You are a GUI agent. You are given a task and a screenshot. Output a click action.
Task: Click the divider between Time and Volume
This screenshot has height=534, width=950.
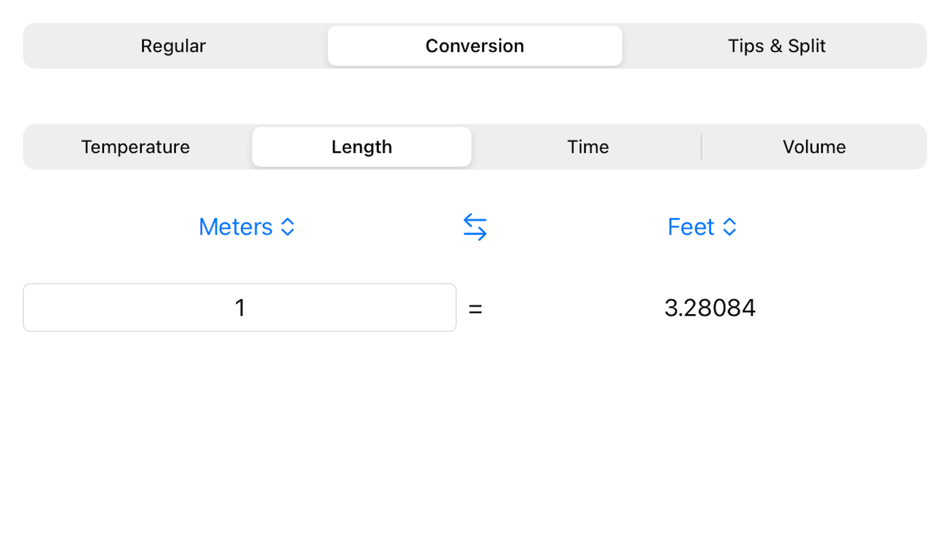pos(702,147)
